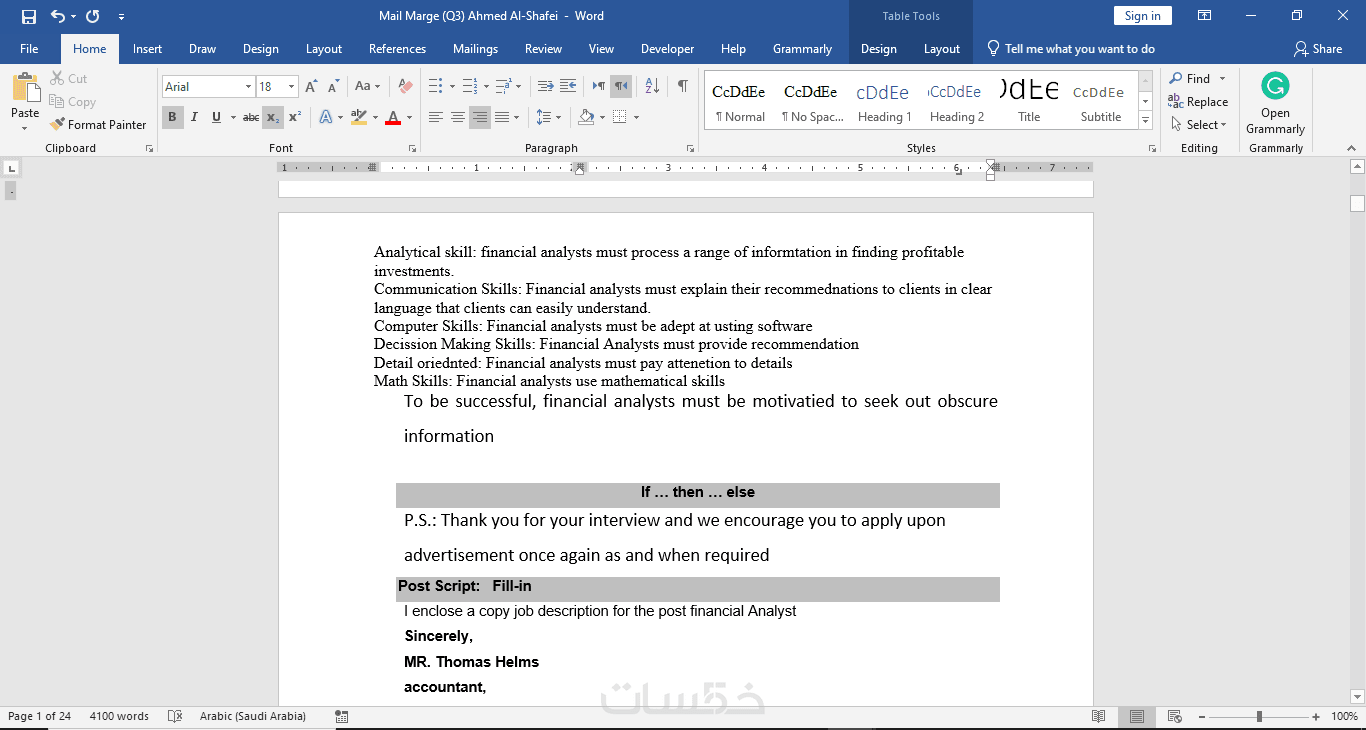Toggle Superscript formatting
The image size is (1366, 730).
click(x=295, y=117)
